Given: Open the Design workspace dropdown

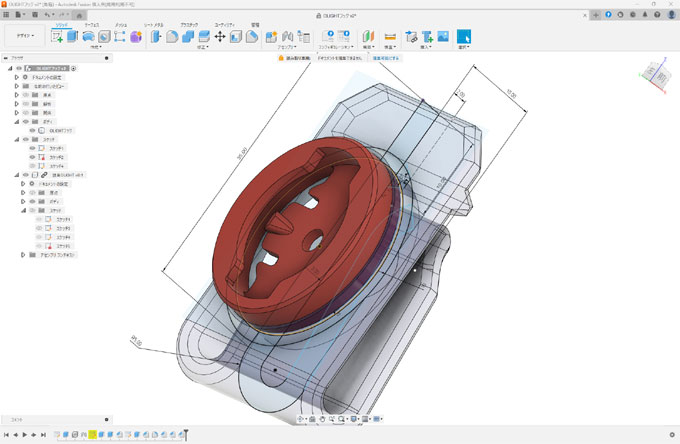Looking at the screenshot, I should (23, 36).
